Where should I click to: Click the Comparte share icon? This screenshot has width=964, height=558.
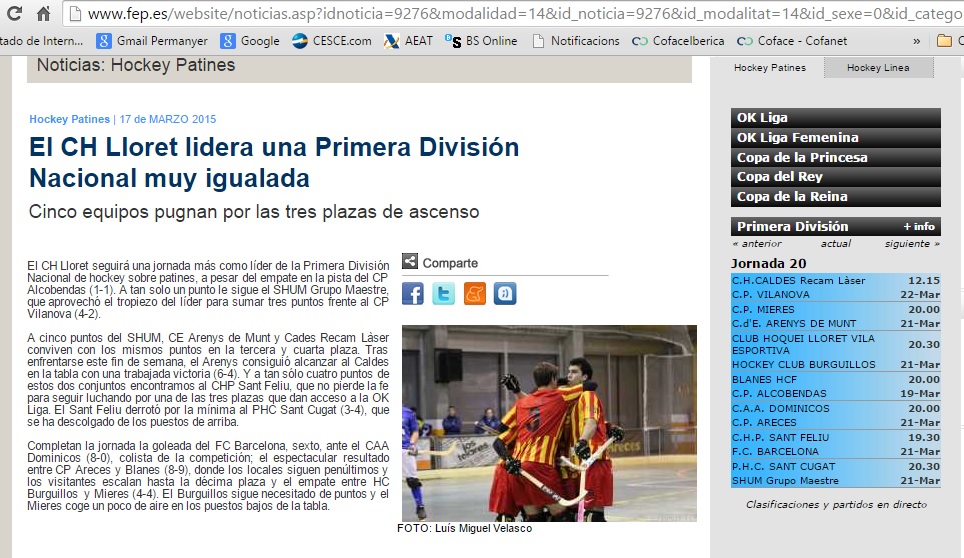point(410,262)
